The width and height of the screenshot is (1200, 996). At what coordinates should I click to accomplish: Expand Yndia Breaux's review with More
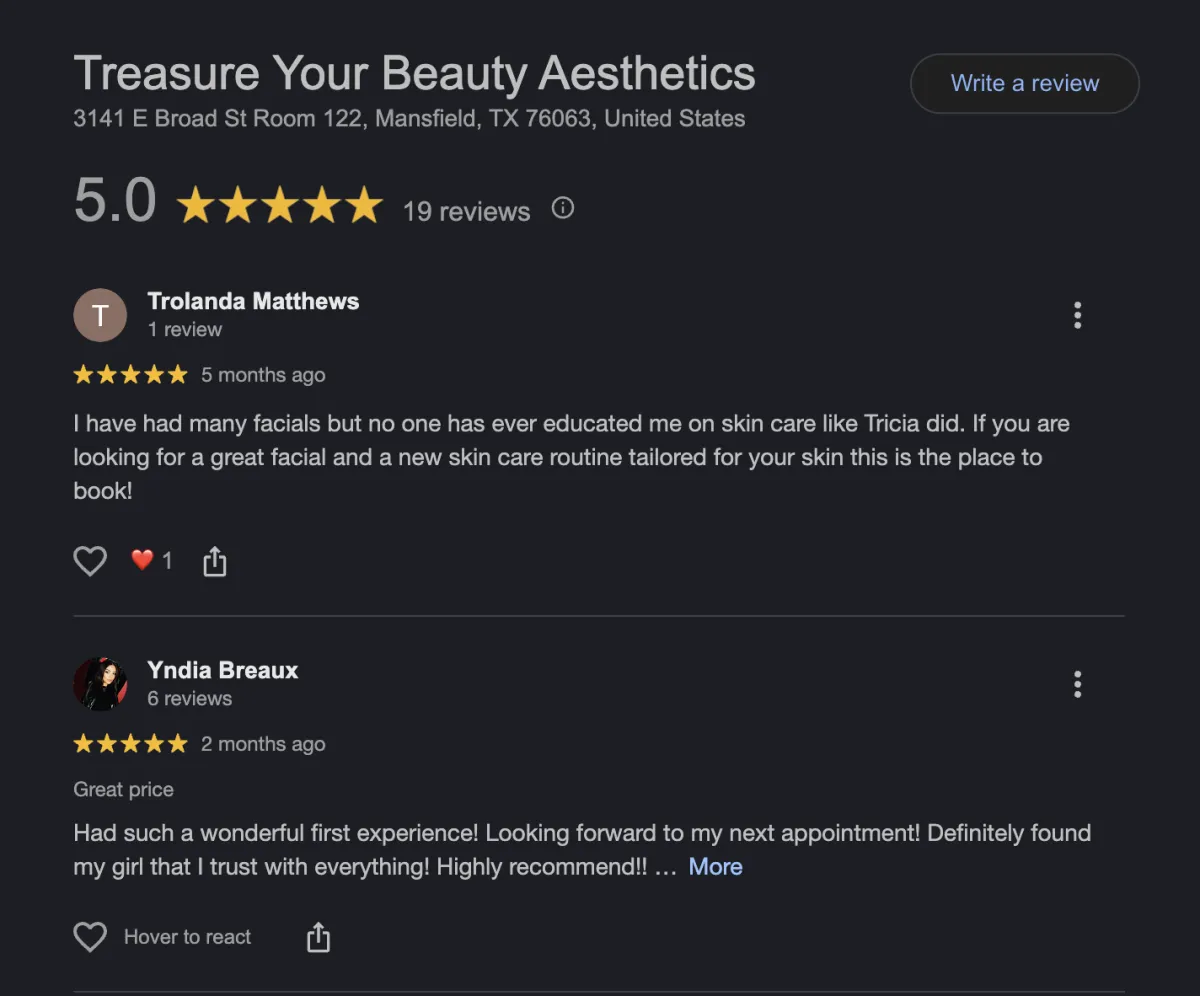click(x=715, y=867)
